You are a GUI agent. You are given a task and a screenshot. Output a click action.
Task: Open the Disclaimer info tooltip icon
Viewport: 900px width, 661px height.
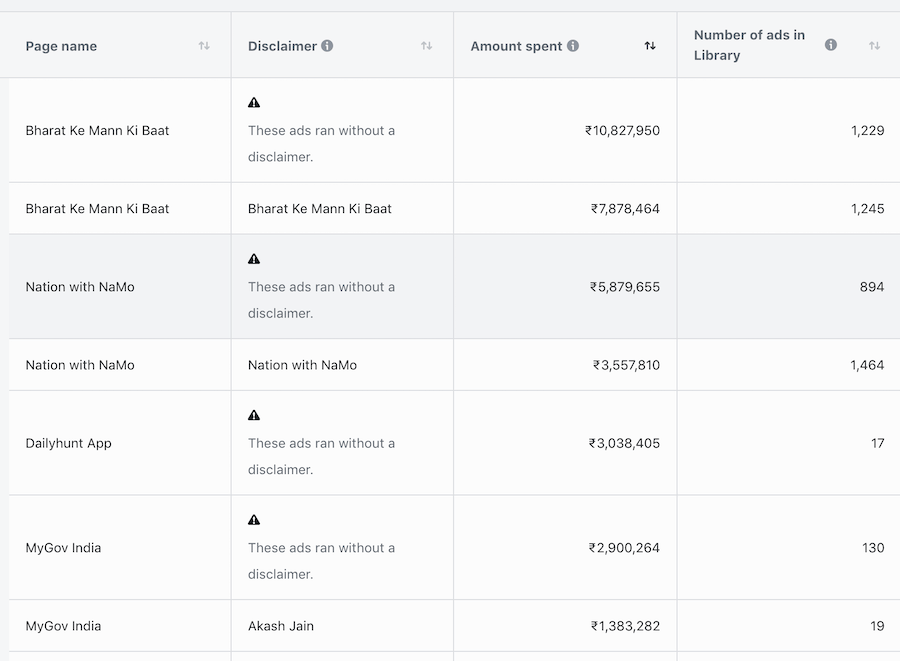[327, 46]
